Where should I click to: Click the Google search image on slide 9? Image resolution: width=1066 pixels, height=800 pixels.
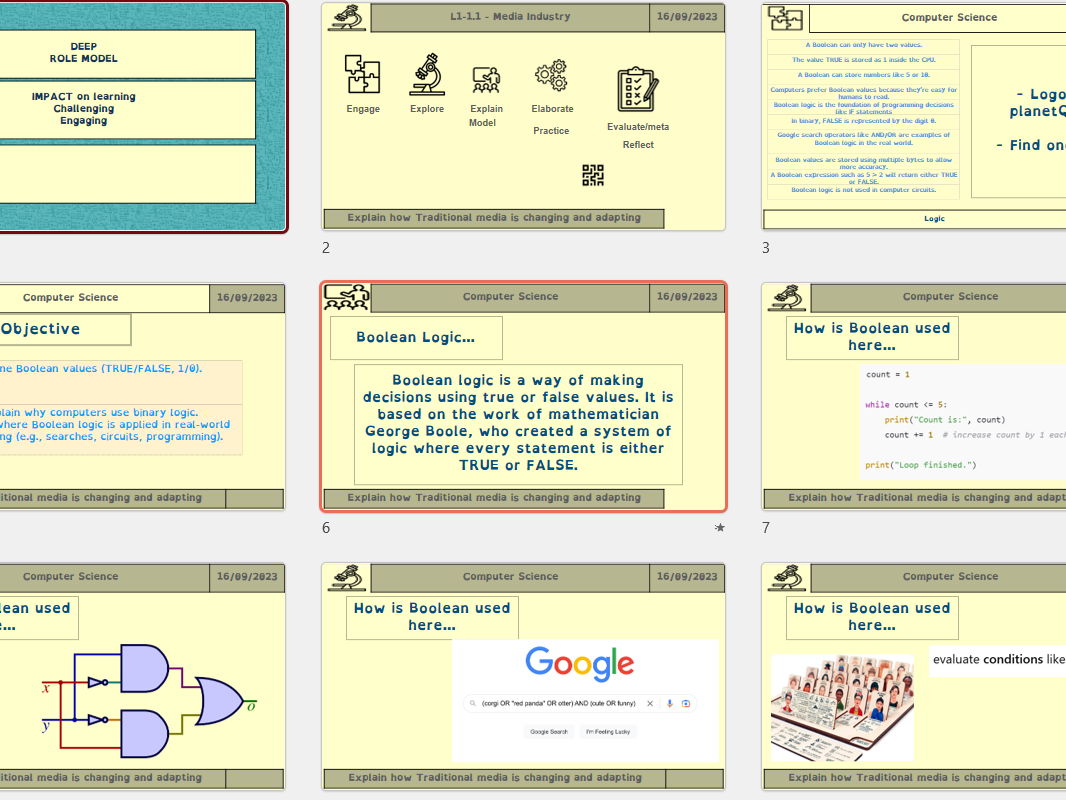click(585, 701)
